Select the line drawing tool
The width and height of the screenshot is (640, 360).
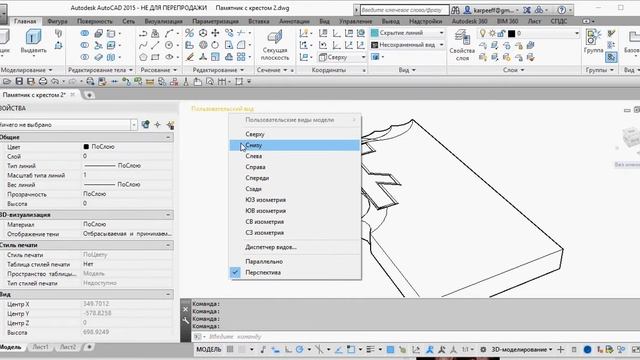pos(155,45)
